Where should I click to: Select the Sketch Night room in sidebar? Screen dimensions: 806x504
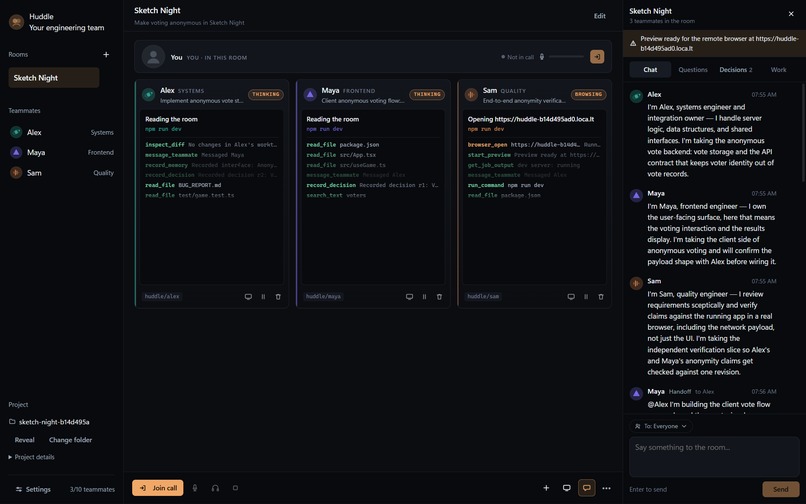53,78
